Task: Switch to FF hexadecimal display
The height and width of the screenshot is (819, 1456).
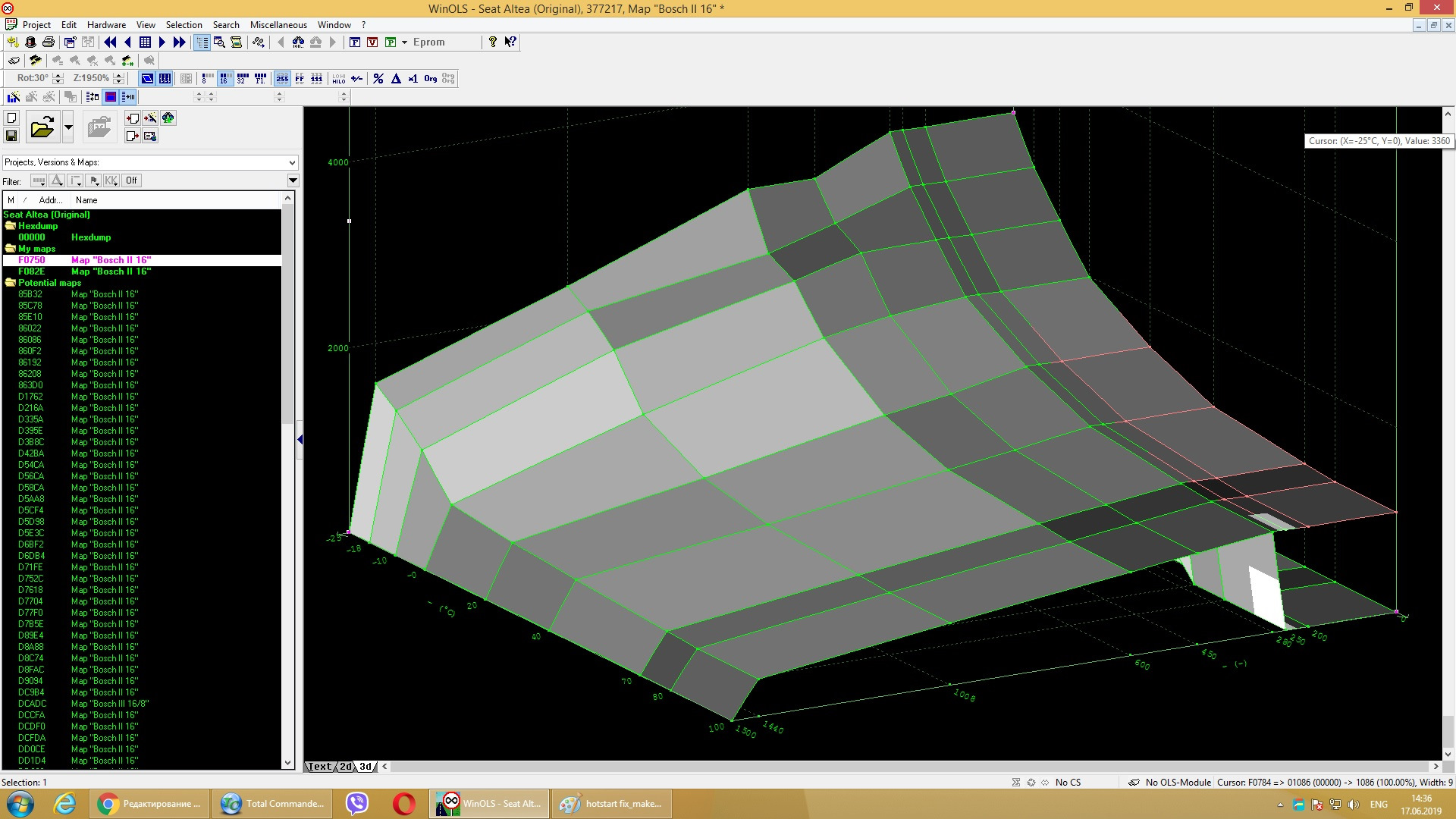Action: click(300, 79)
